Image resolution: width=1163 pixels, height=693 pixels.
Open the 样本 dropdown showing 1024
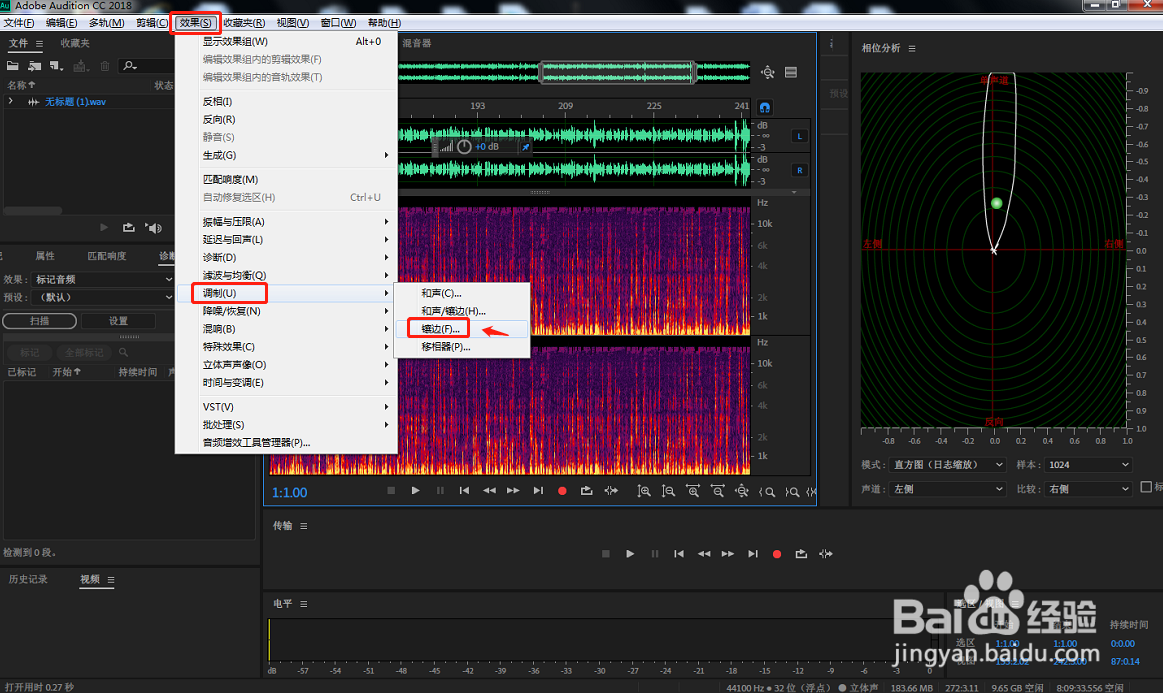click(1088, 464)
